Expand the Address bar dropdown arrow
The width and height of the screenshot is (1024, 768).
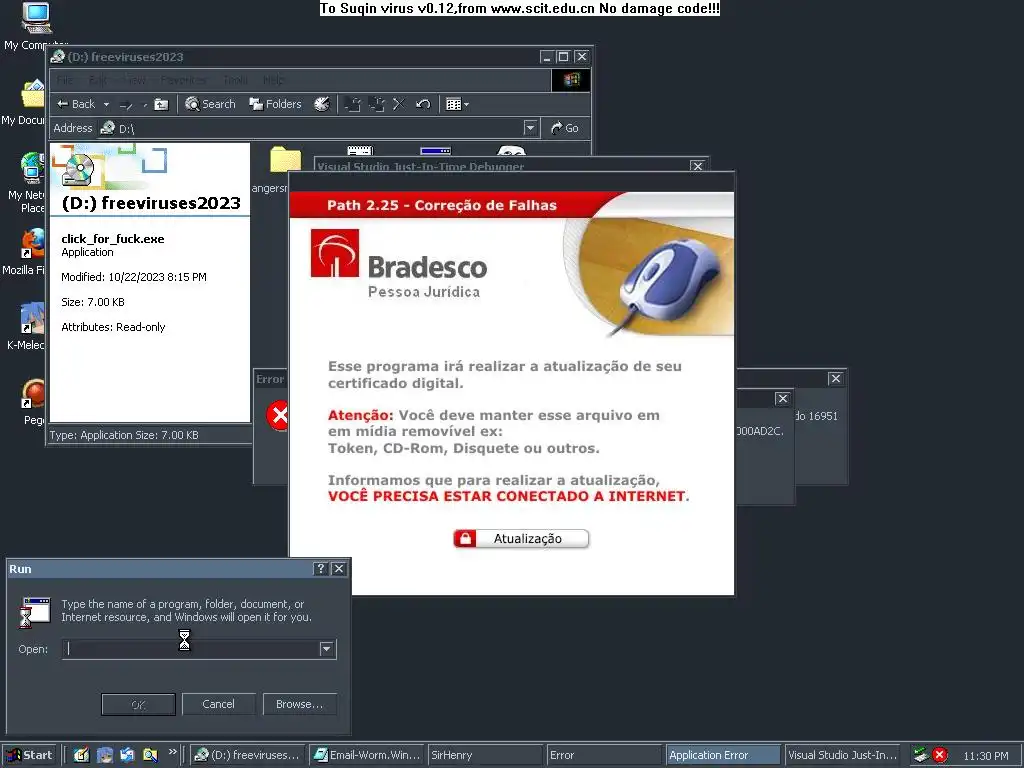coord(530,128)
